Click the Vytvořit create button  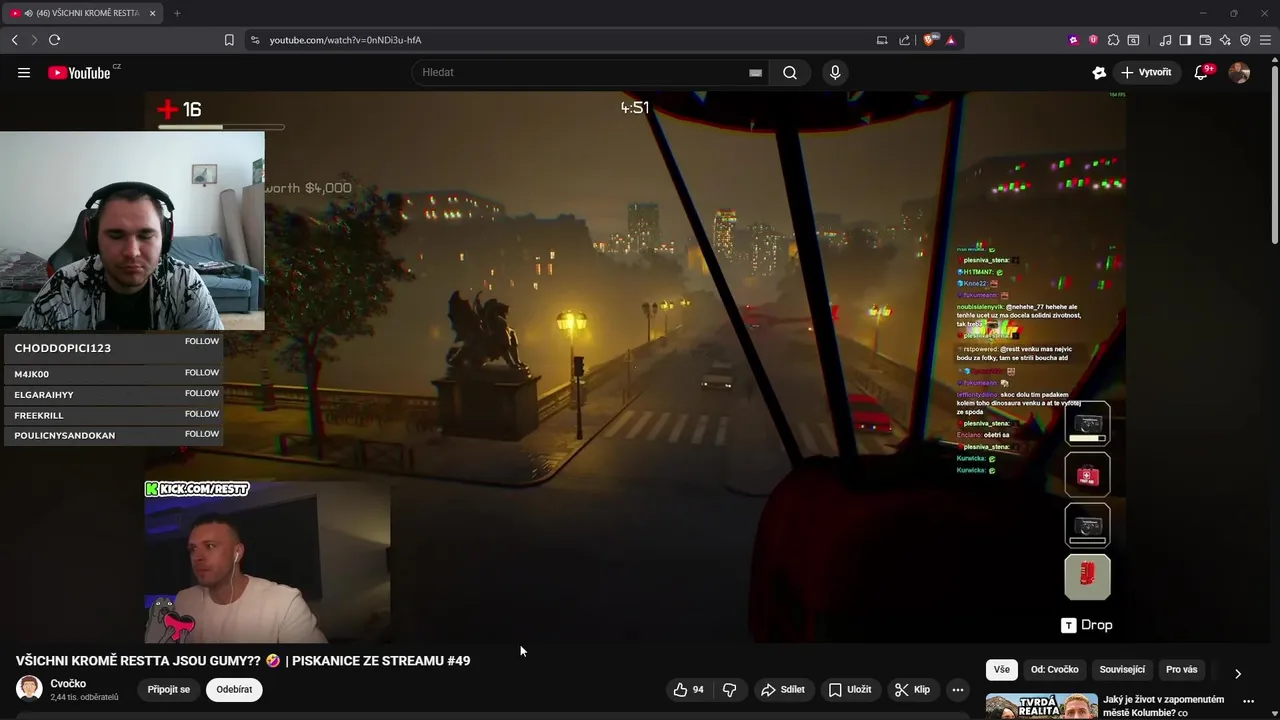pyautogui.click(x=1146, y=72)
